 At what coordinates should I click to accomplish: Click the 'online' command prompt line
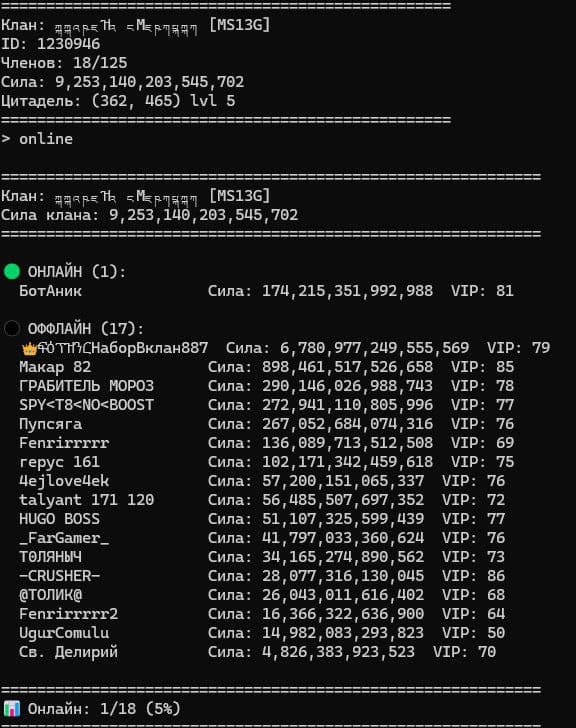point(37,139)
